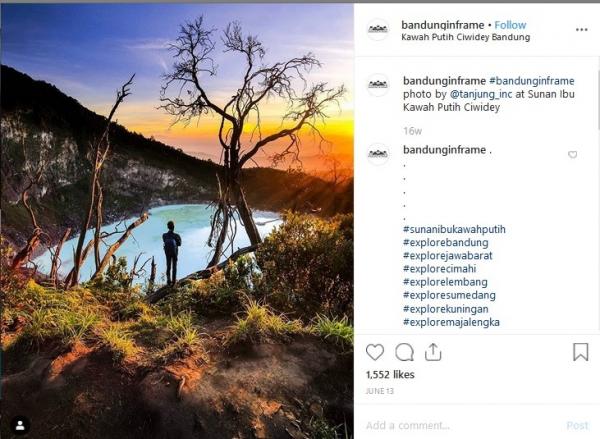Open more options with three-dots icon

pos(580,31)
